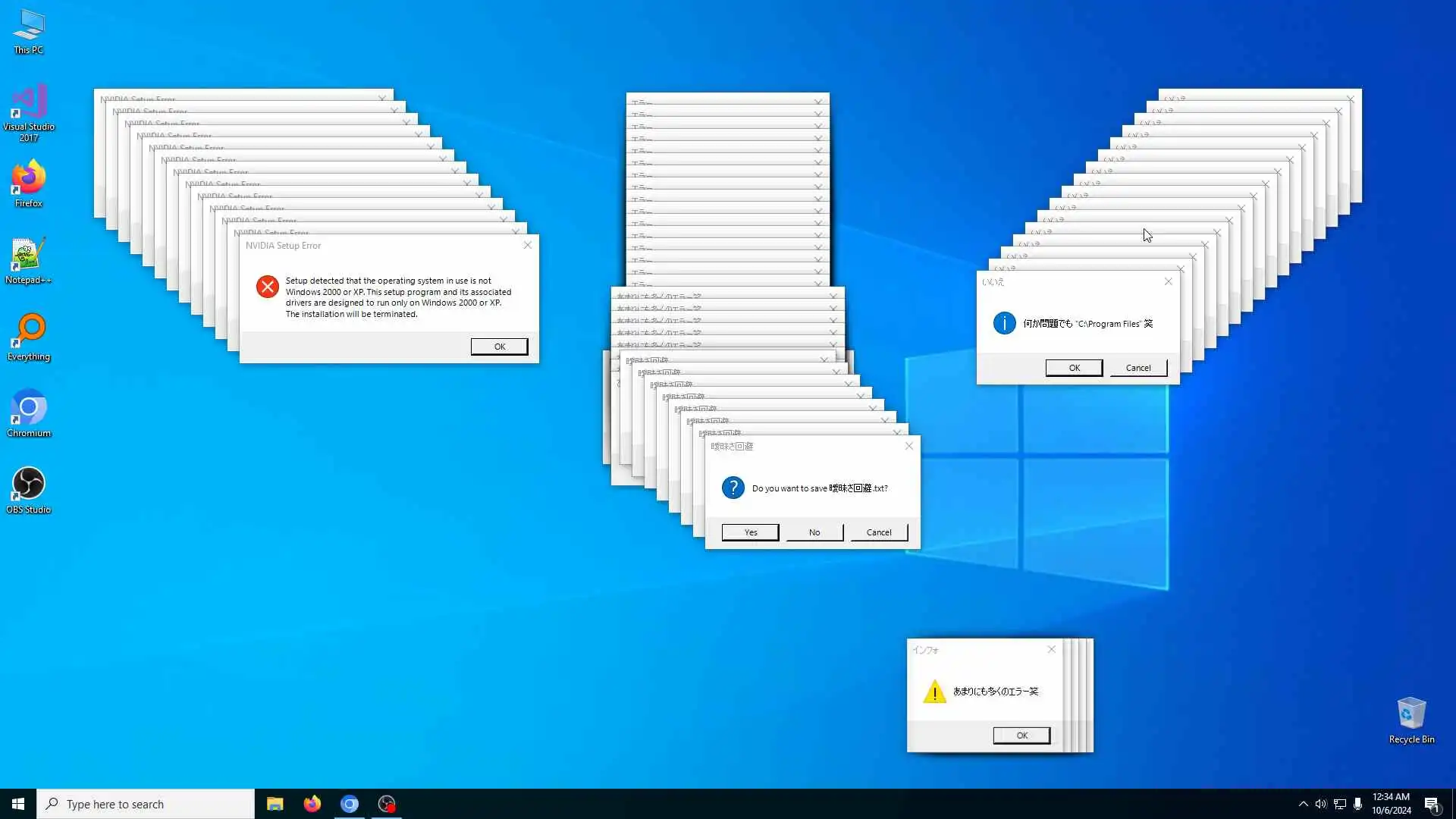The width and height of the screenshot is (1456, 819).
Task: Click Cancel in the Program Files info dialog
Action: (1137, 368)
